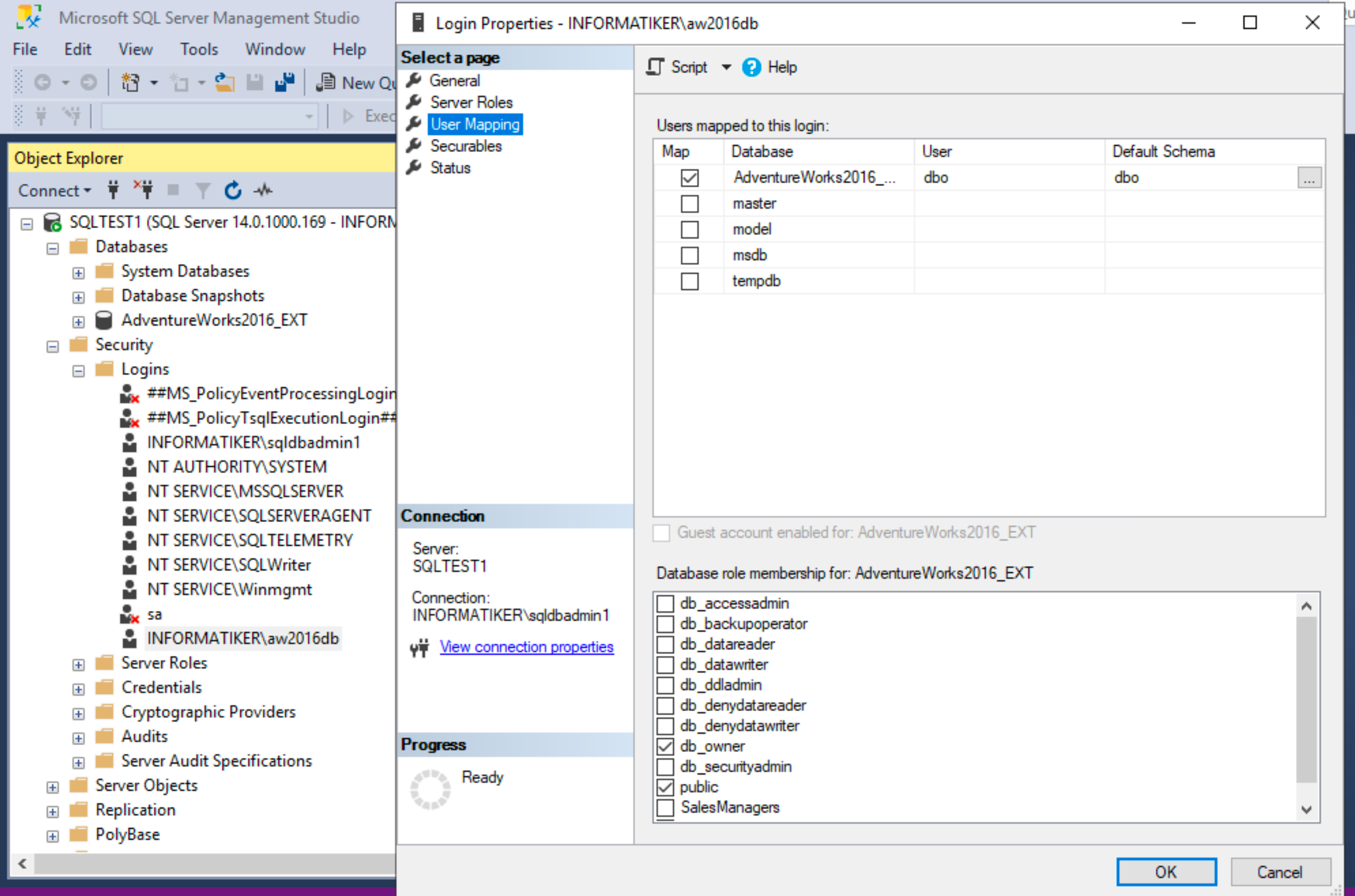Click the database selector combo box in toolbar
This screenshot has width=1355, height=896.
pos(210,116)
